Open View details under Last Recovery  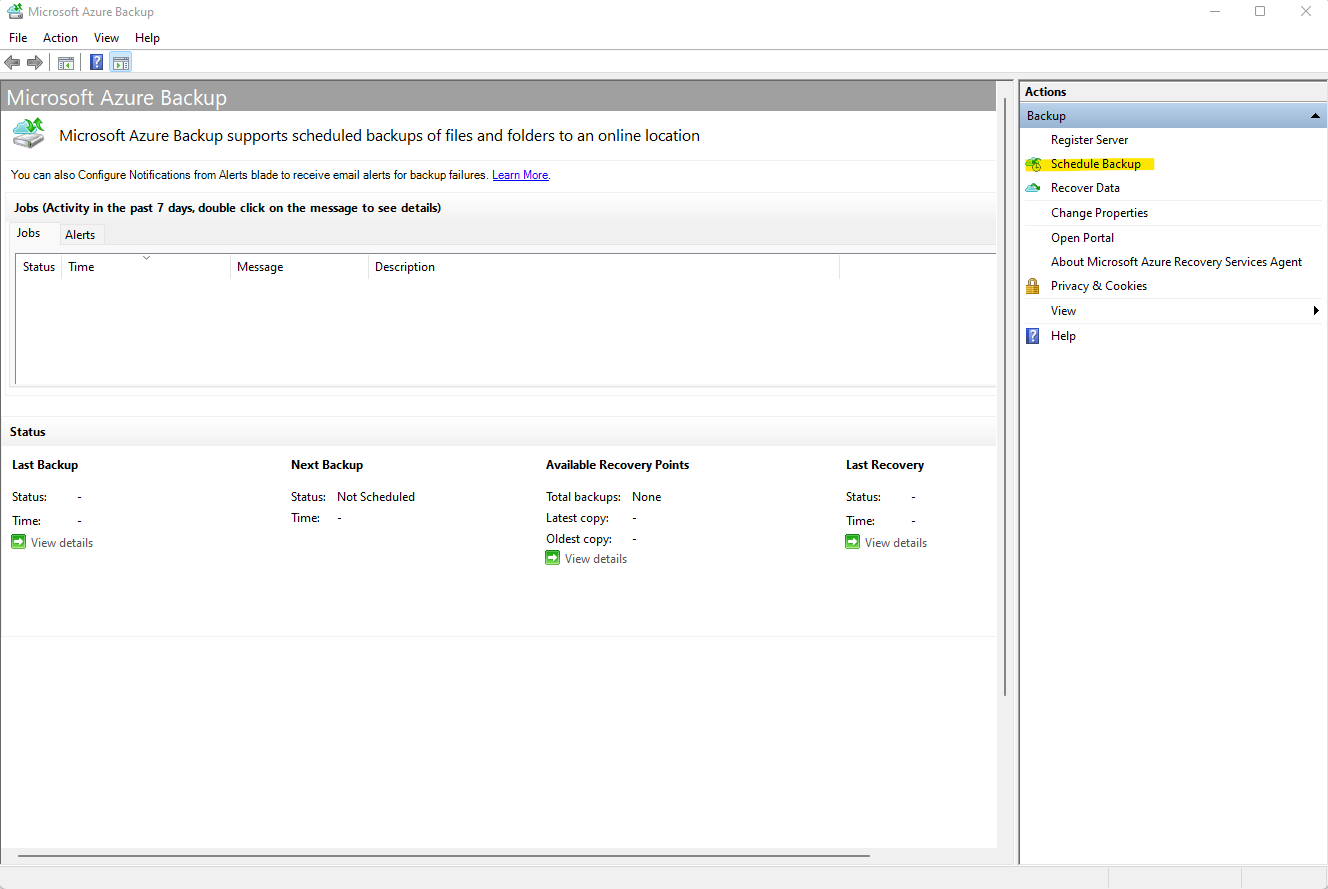(896, 543)
